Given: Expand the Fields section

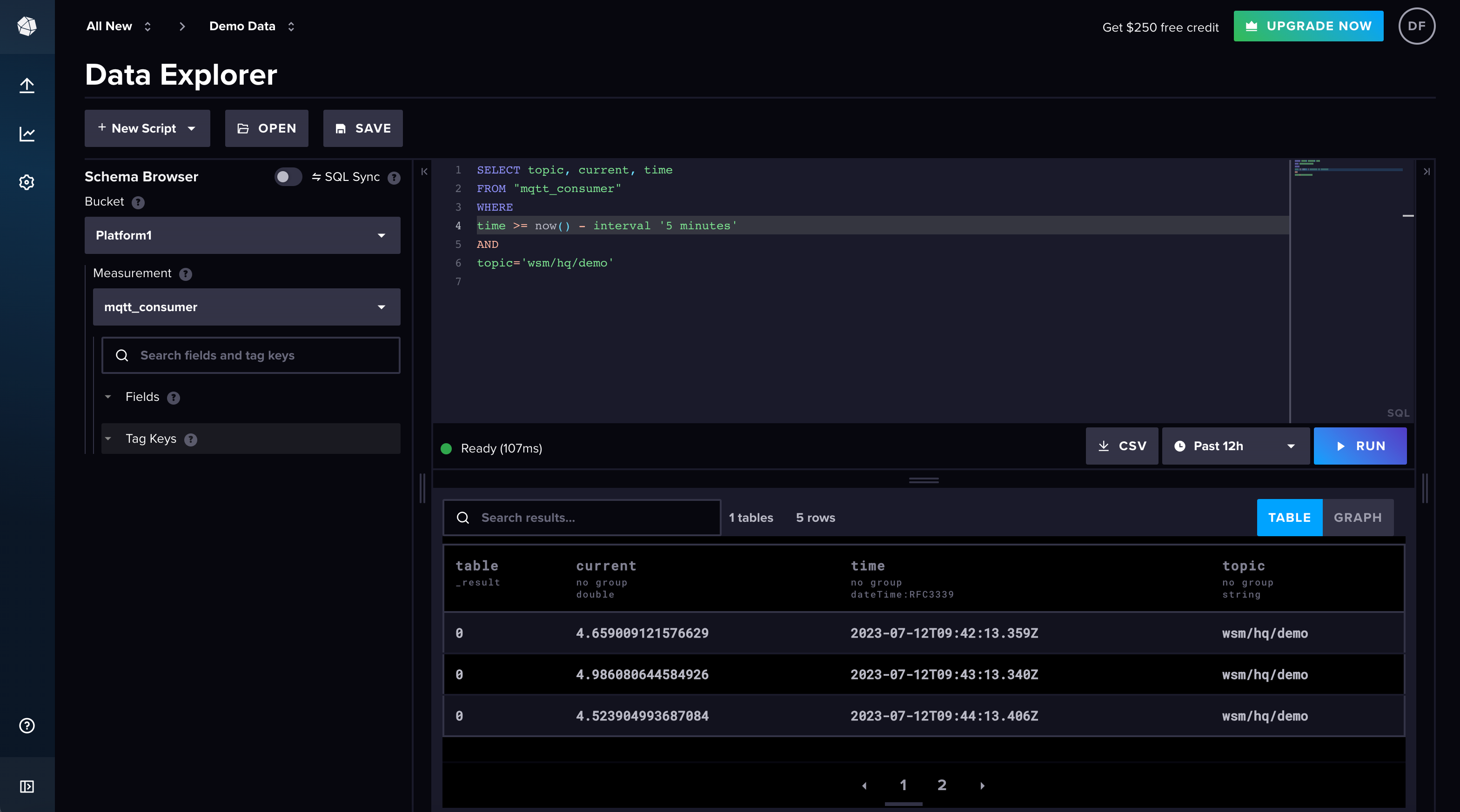Looking at the screenshot, I should click(142, 397).
